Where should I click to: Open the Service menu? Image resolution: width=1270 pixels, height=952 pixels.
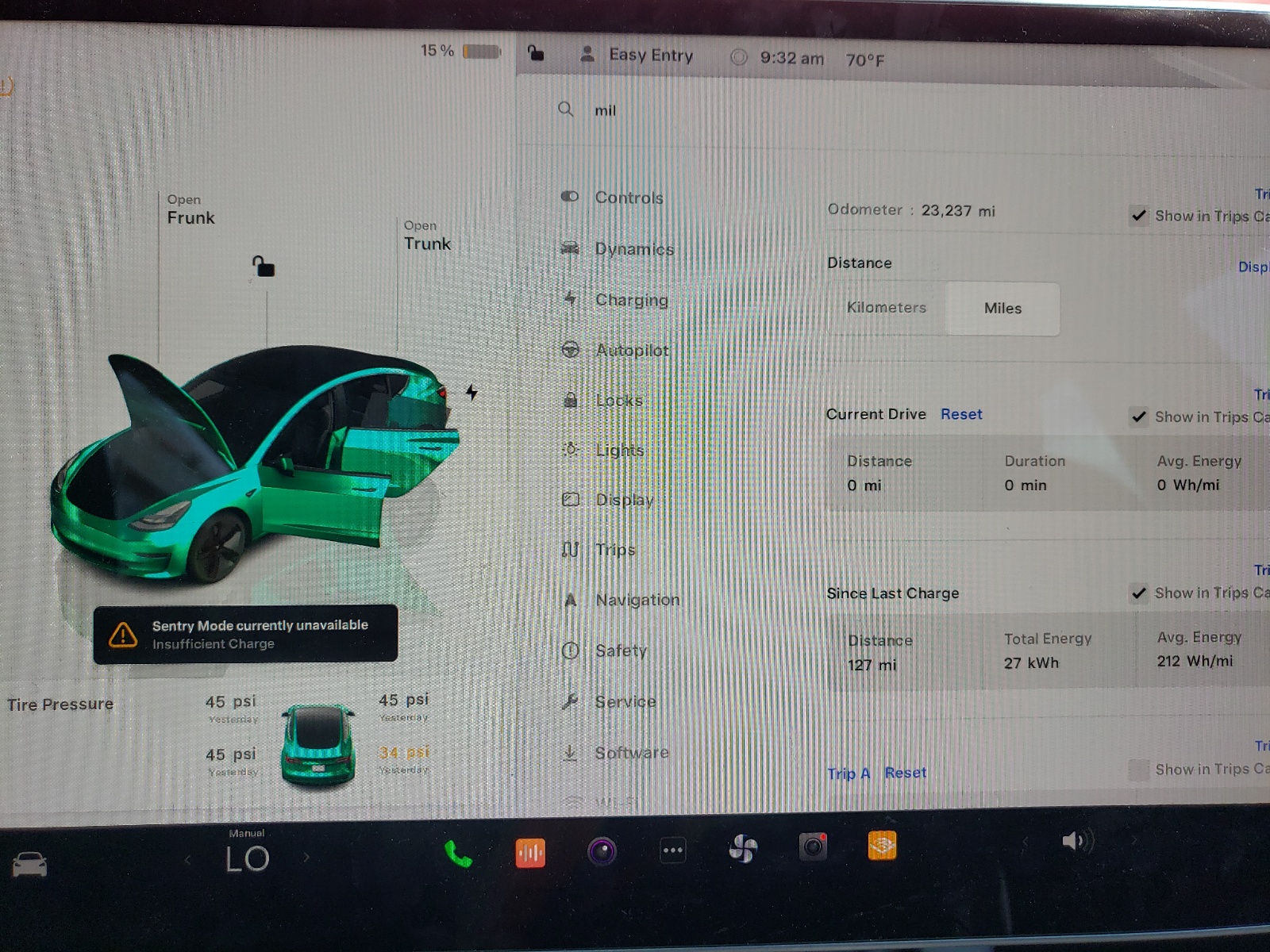click(x=609, y=701)
